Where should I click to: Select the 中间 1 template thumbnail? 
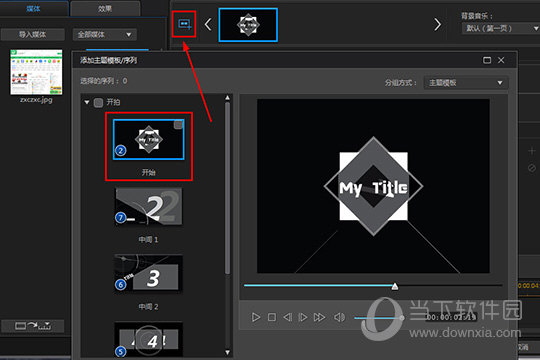pyautogui.click(x=148, y=206)
